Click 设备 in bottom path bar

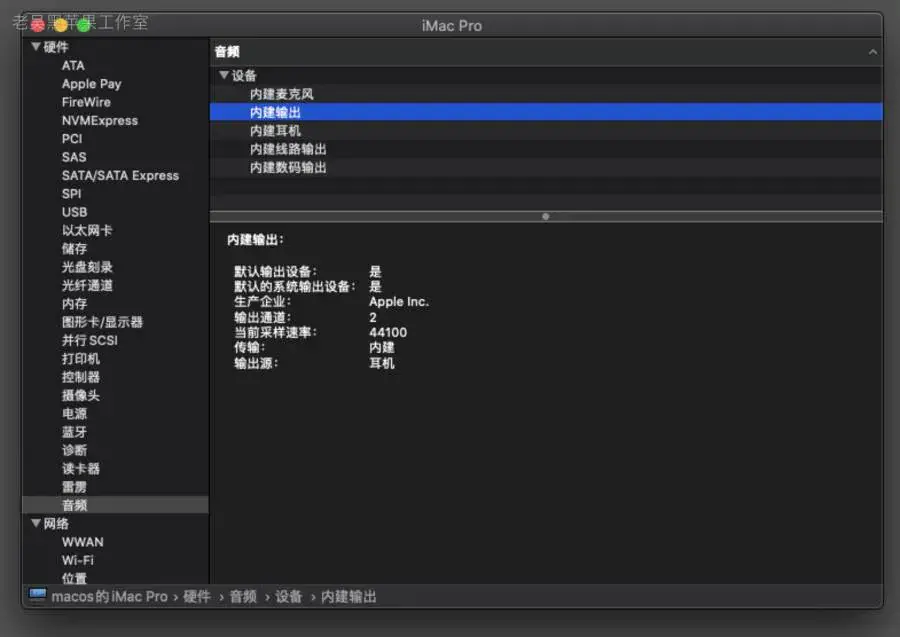point(288,596)
